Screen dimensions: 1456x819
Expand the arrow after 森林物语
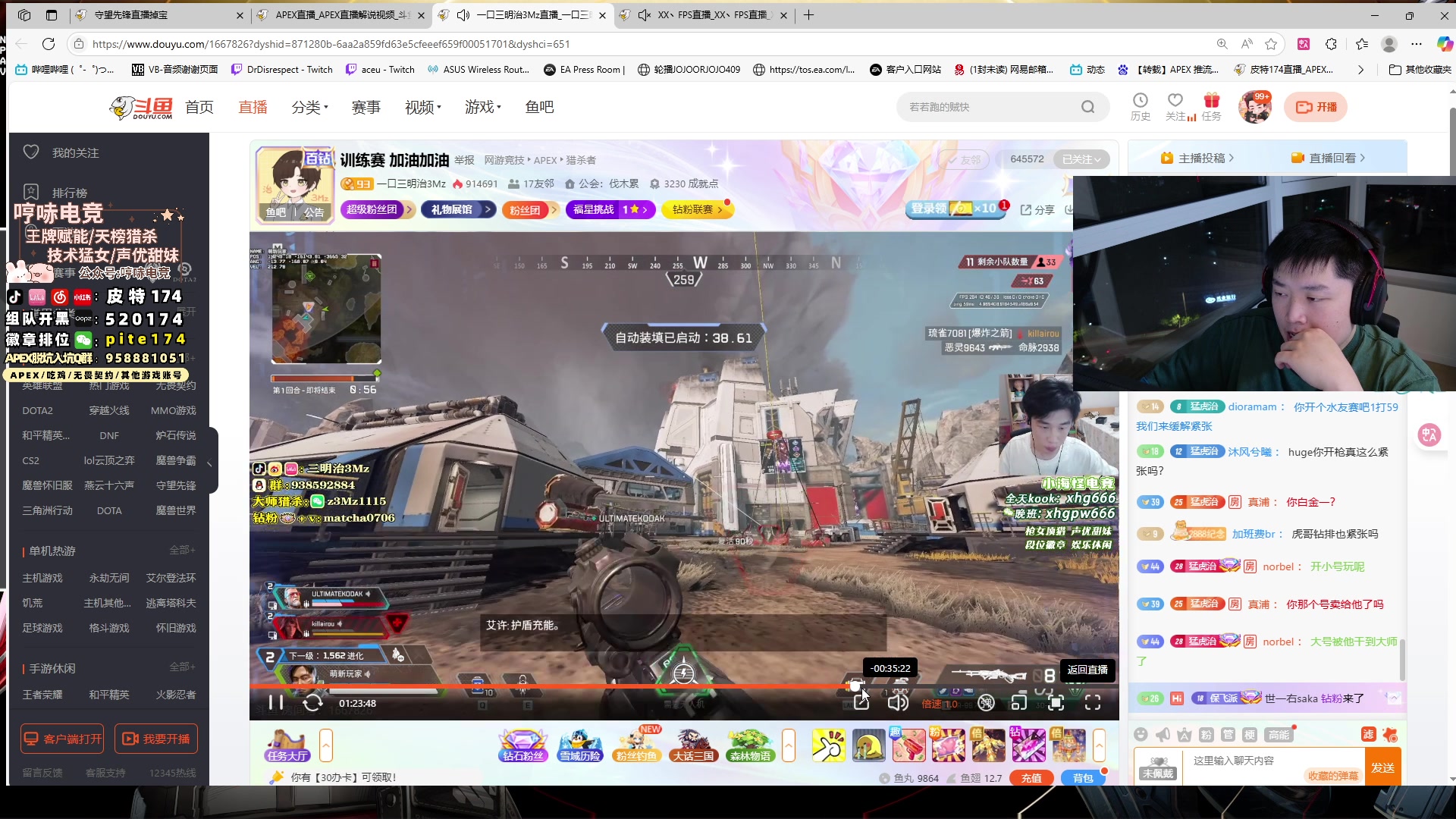789,745
